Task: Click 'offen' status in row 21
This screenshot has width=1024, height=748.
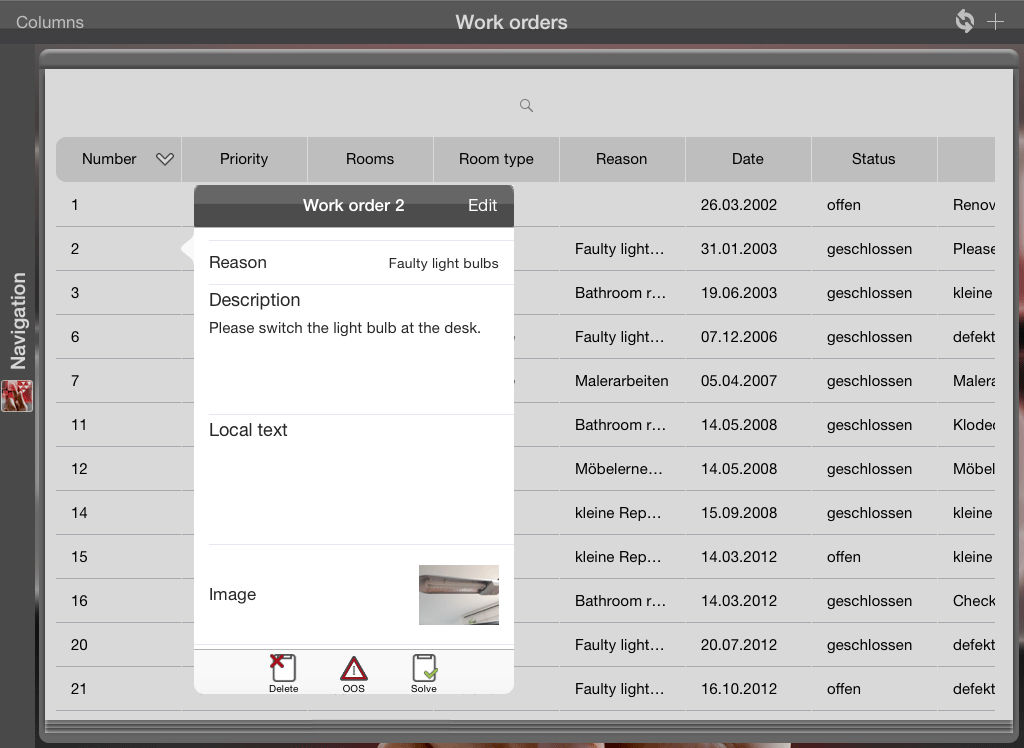Action: [843, 689]
